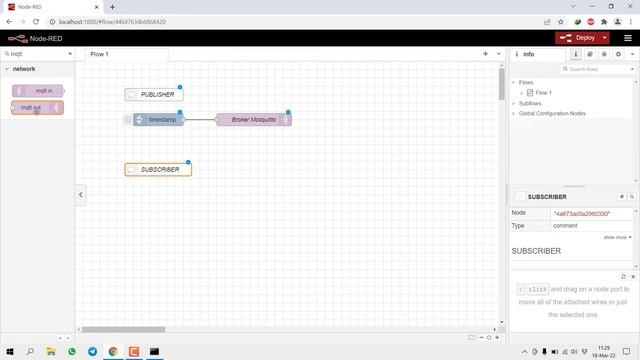Expand Flow 1 in the outline tree

pyautogui.click(x=521, y=93)
